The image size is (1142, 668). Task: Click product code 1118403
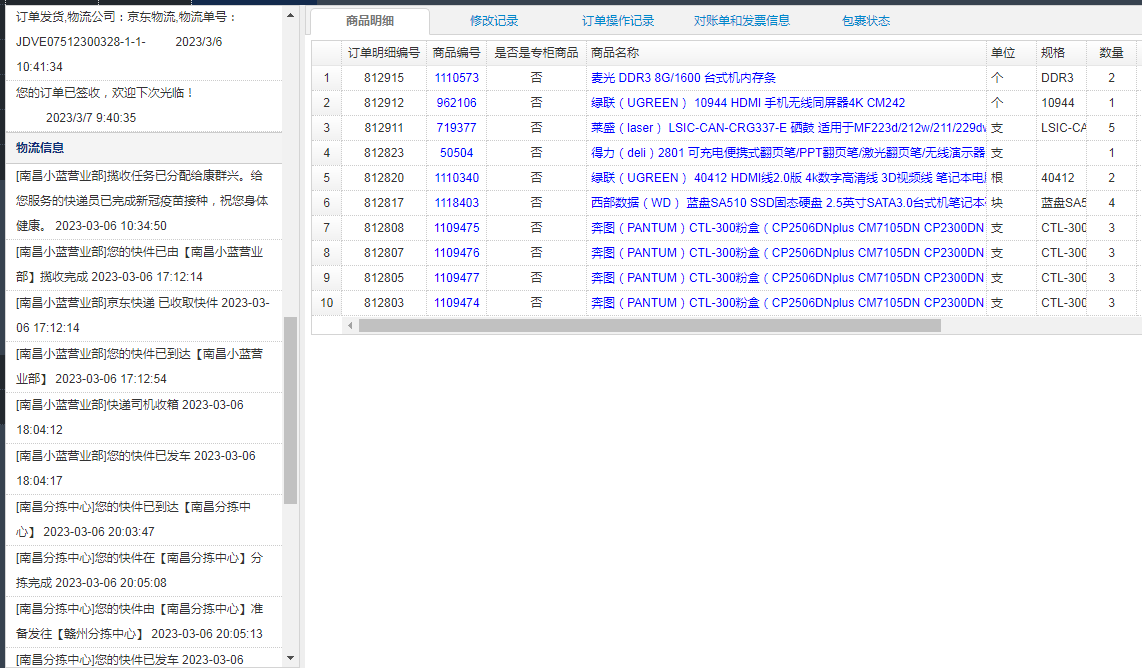[x=457, y=203]
